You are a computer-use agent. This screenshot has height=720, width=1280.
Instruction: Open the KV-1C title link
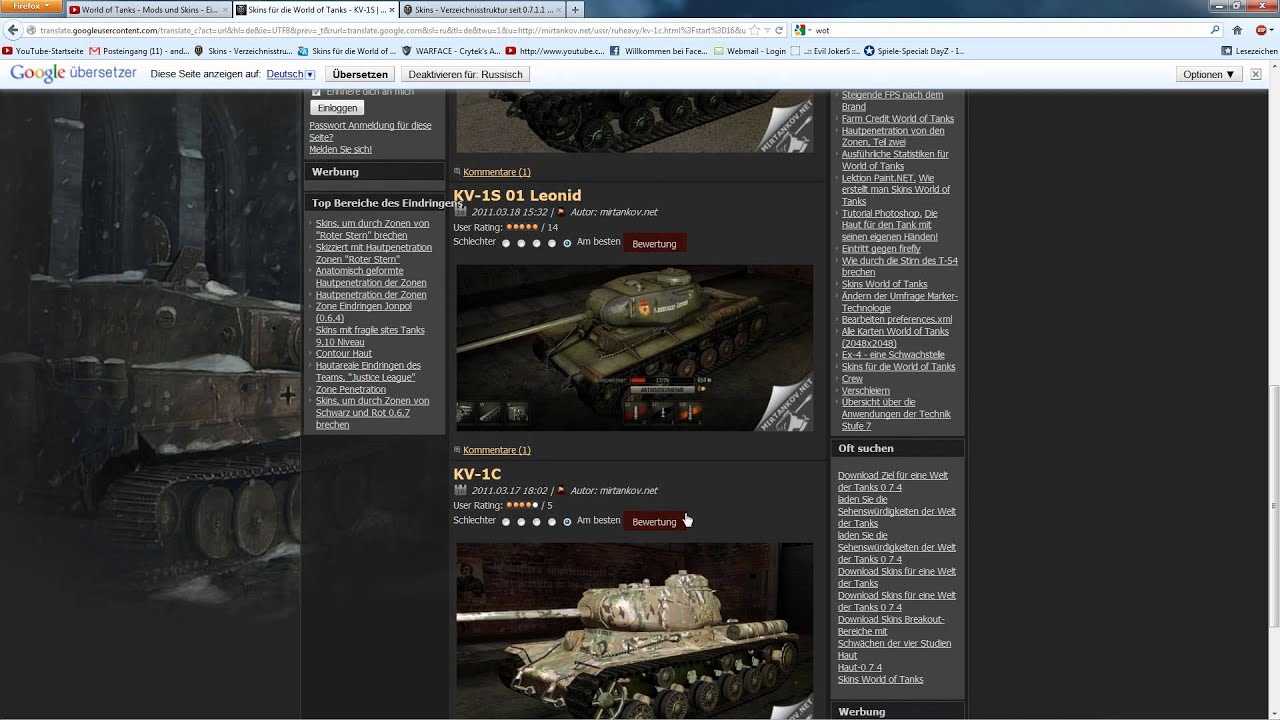pos(477,474)
